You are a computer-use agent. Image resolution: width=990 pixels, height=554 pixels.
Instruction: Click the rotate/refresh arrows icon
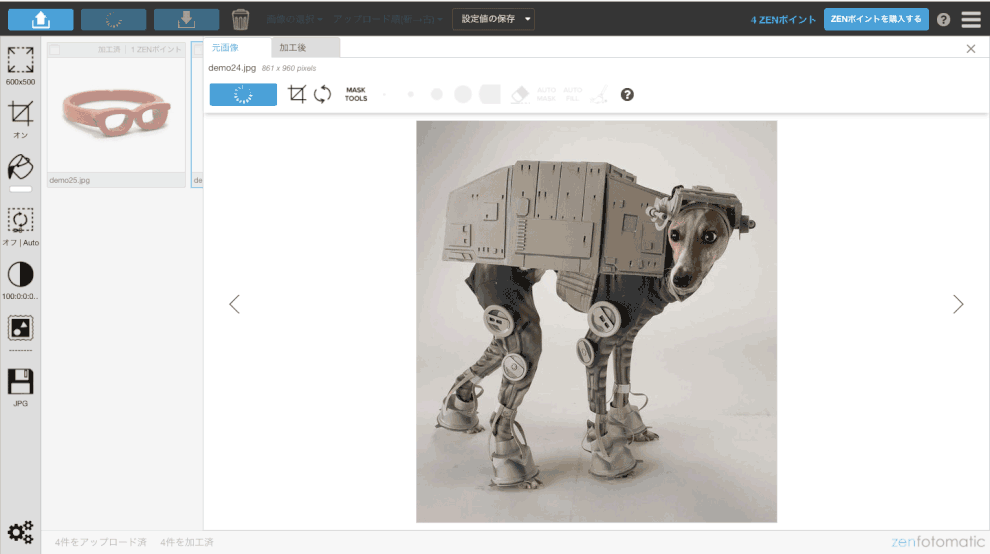click(x=323, y=94)
